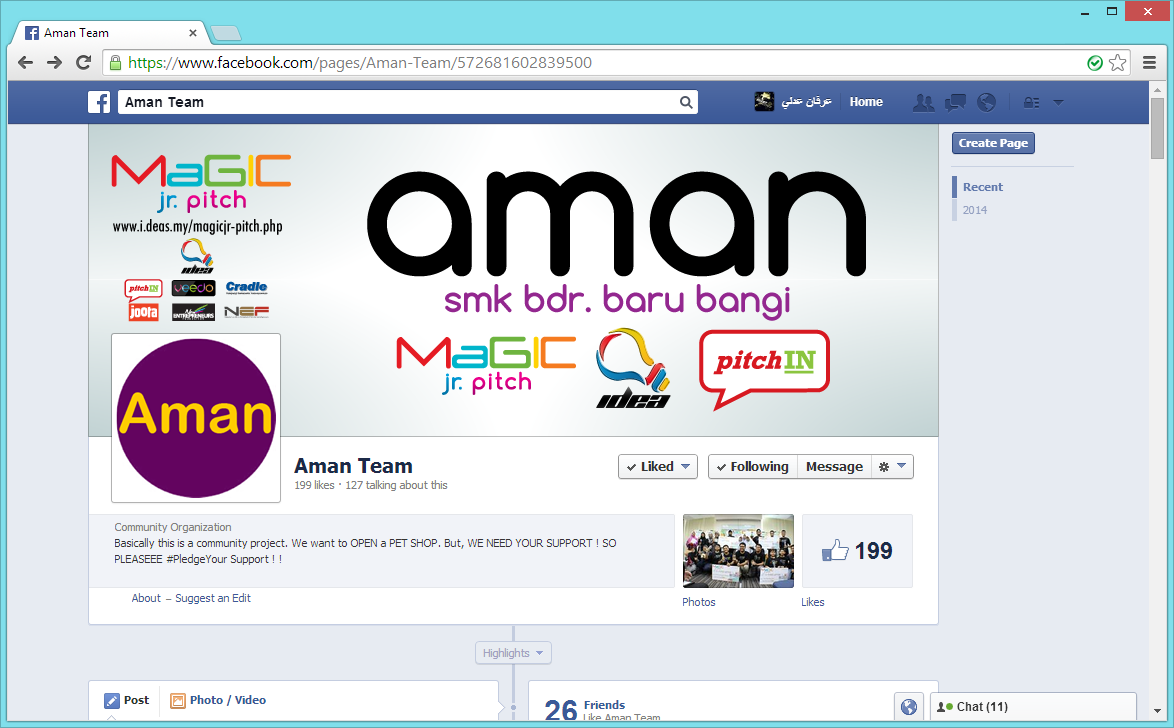Image resolution: width=1174 pixels, height=728 pixels.
Task: Click the vertical scrollbar thumb
Action: (x=1158, y=127)
